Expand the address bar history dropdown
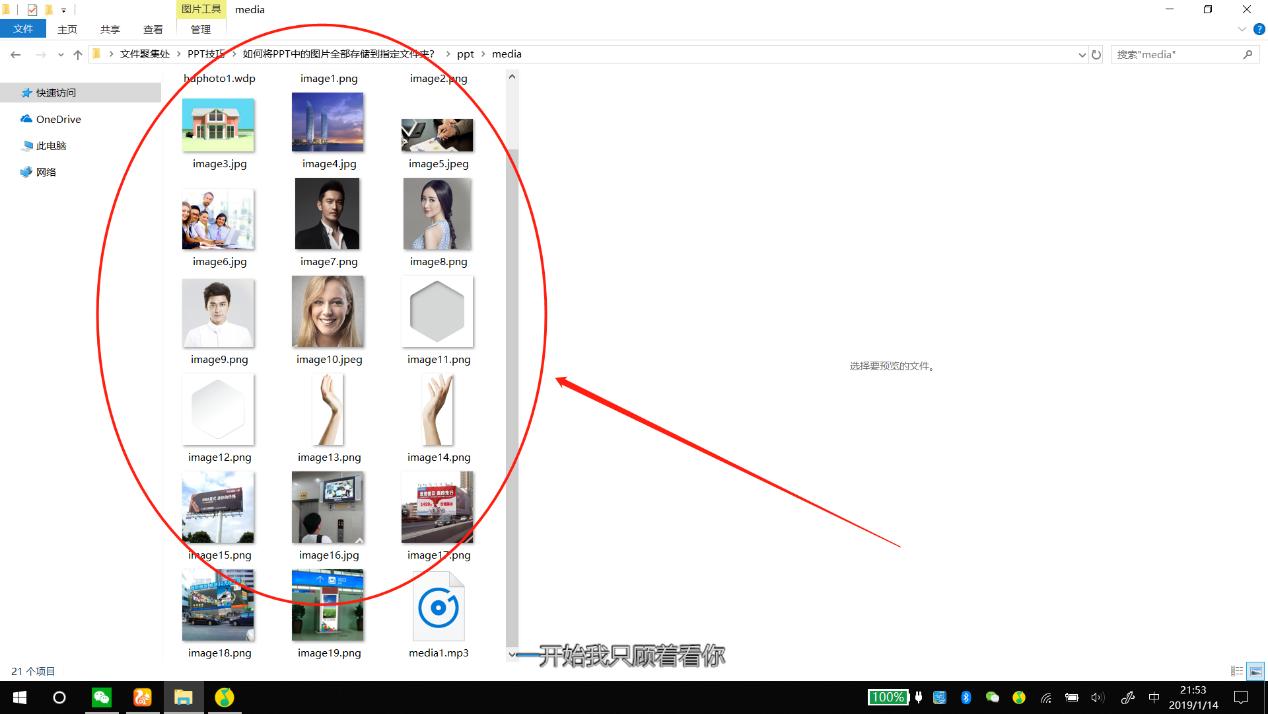 (x=1082, y=55)
